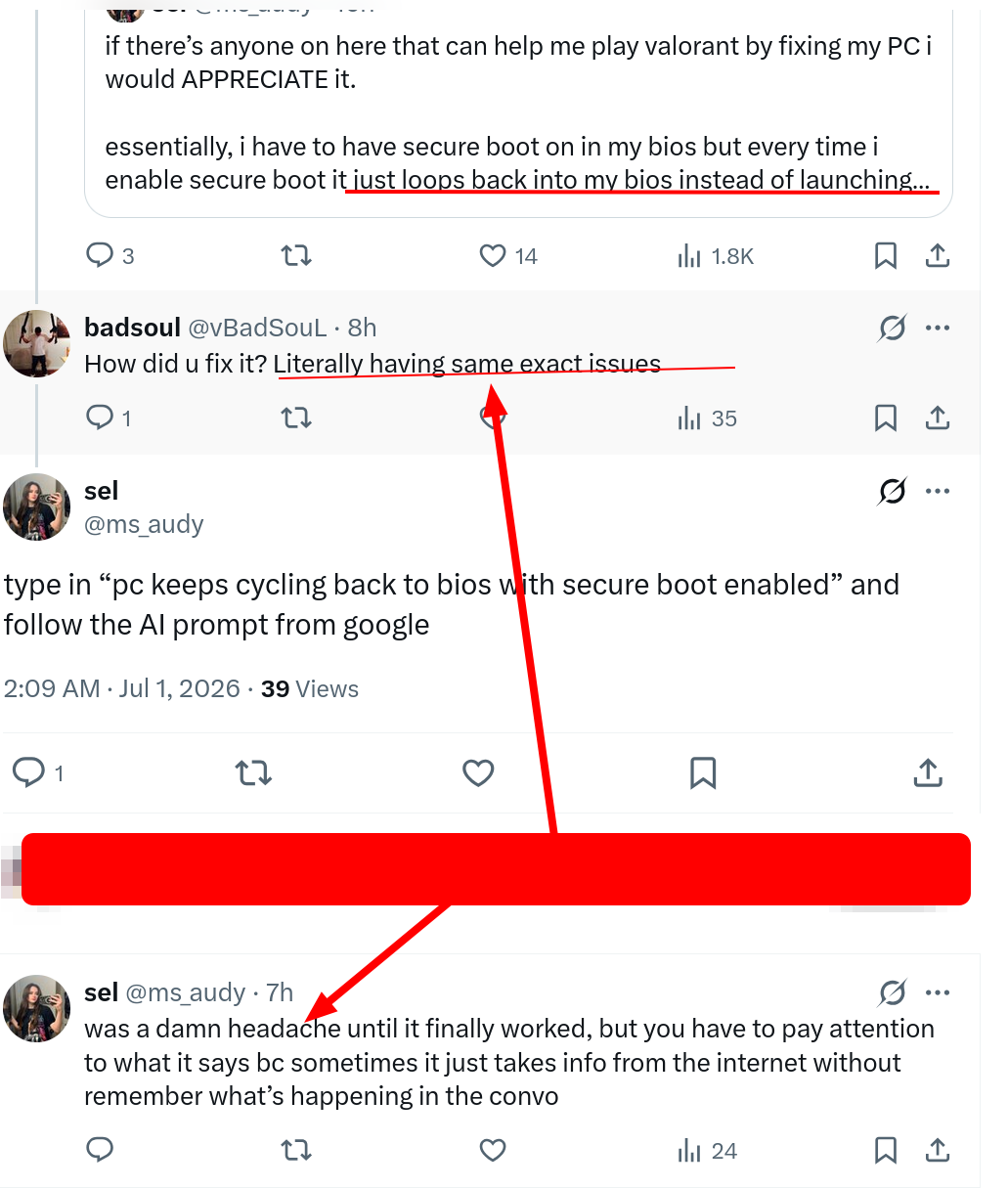Open the 2:09 AM Jul 1, 2026 timestamp
The width and height of the screenshot is (1008, 1188).
122,689
